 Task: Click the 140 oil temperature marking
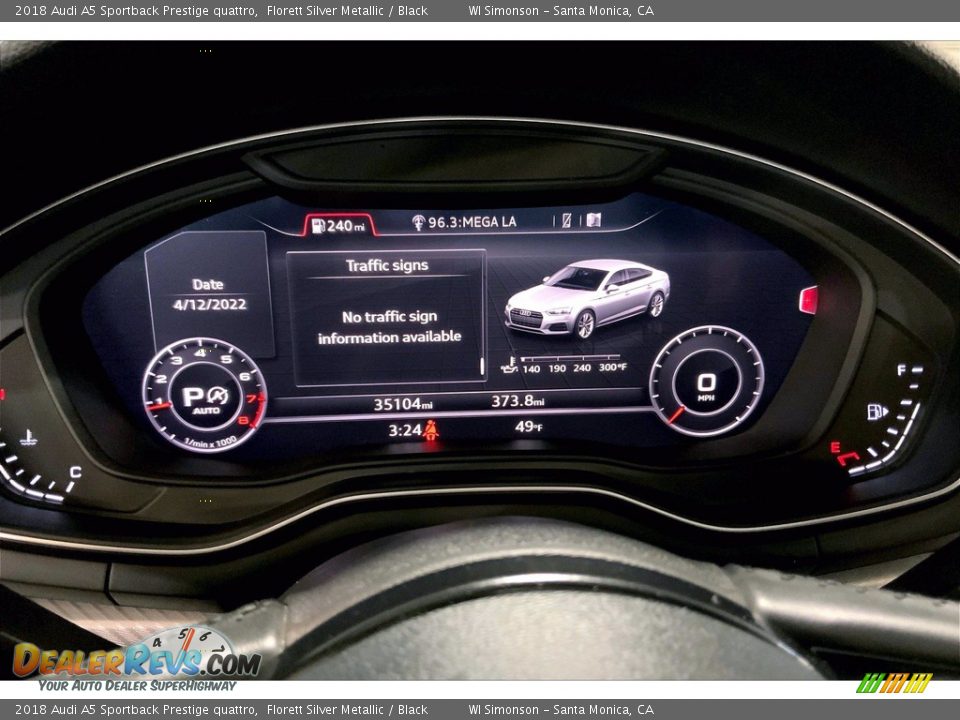[x=531, y=369]
